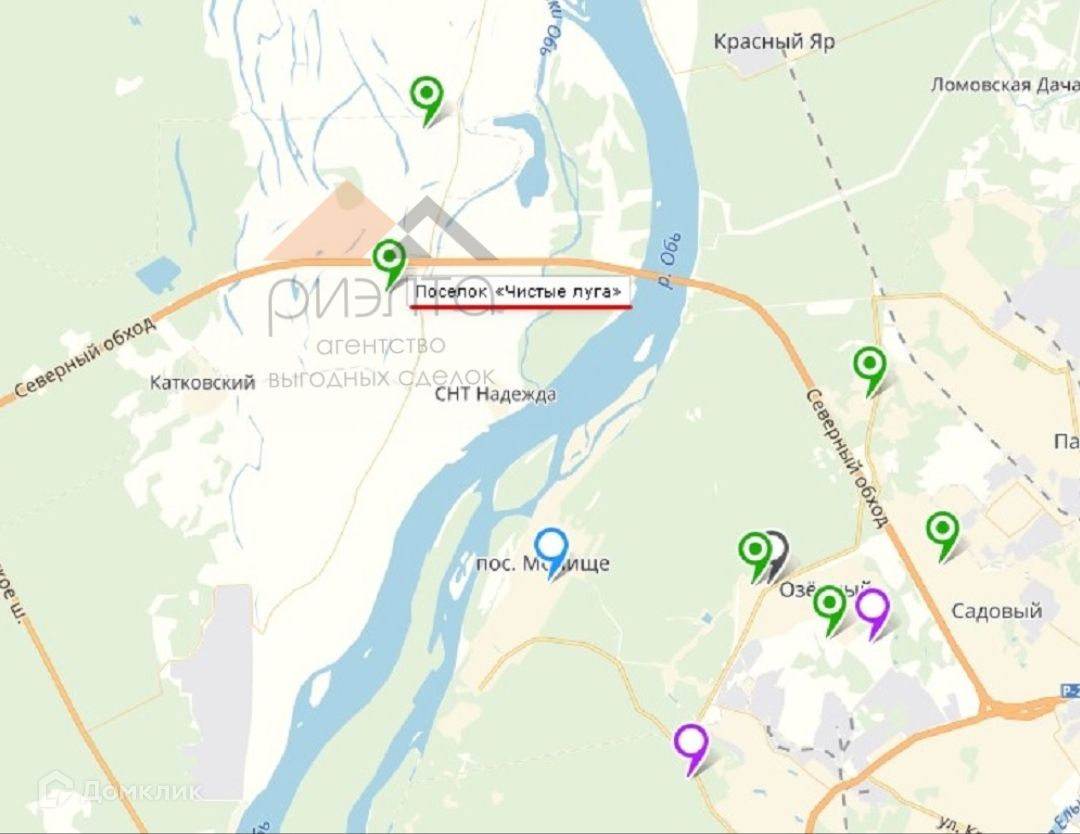Click the Садовый district label
1080x834 pixels.
996,611
